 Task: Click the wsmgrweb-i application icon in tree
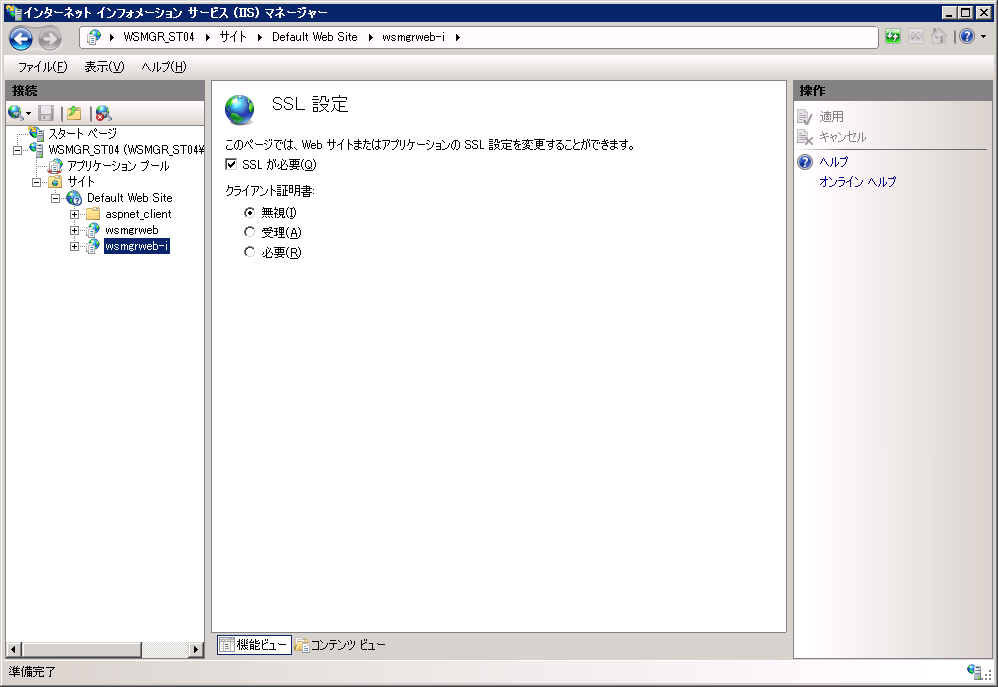click(x=94, y=246)
